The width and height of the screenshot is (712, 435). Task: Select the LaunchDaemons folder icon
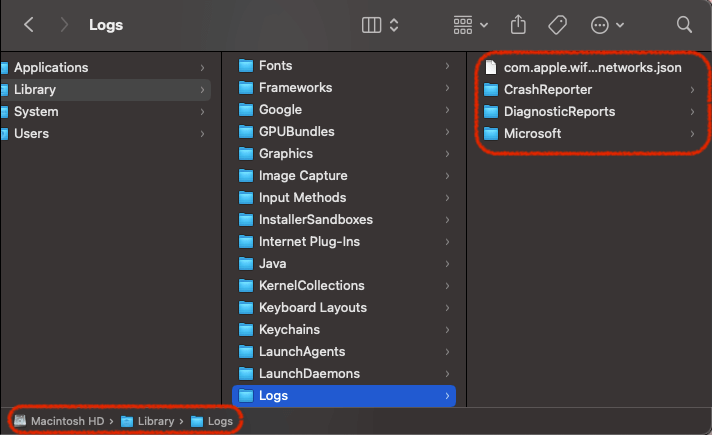tap(246, 374)
